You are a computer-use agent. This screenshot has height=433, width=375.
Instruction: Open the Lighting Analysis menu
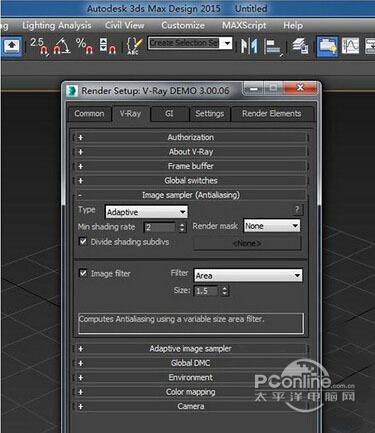coord(57,25)
